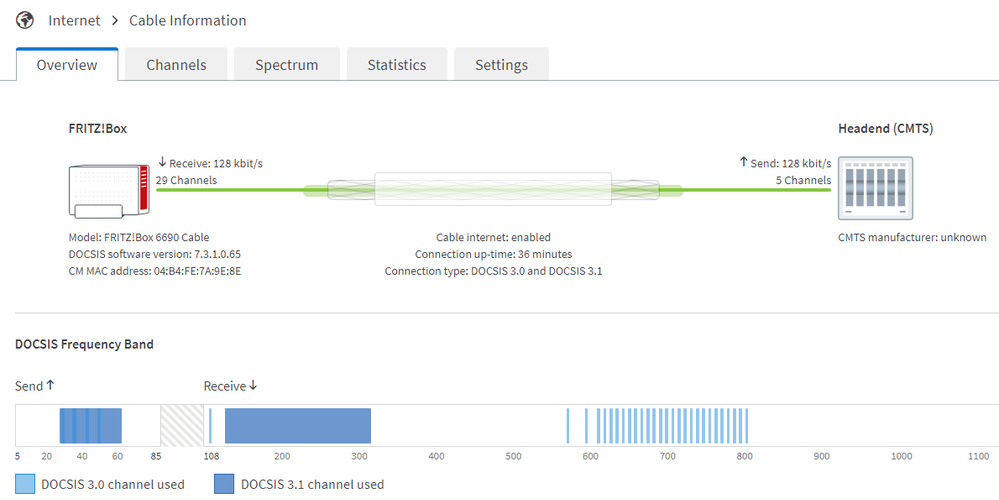Click the FRITZ!Box router image
Viewport: 999px width, 500px height.
(x=106, y=189)
